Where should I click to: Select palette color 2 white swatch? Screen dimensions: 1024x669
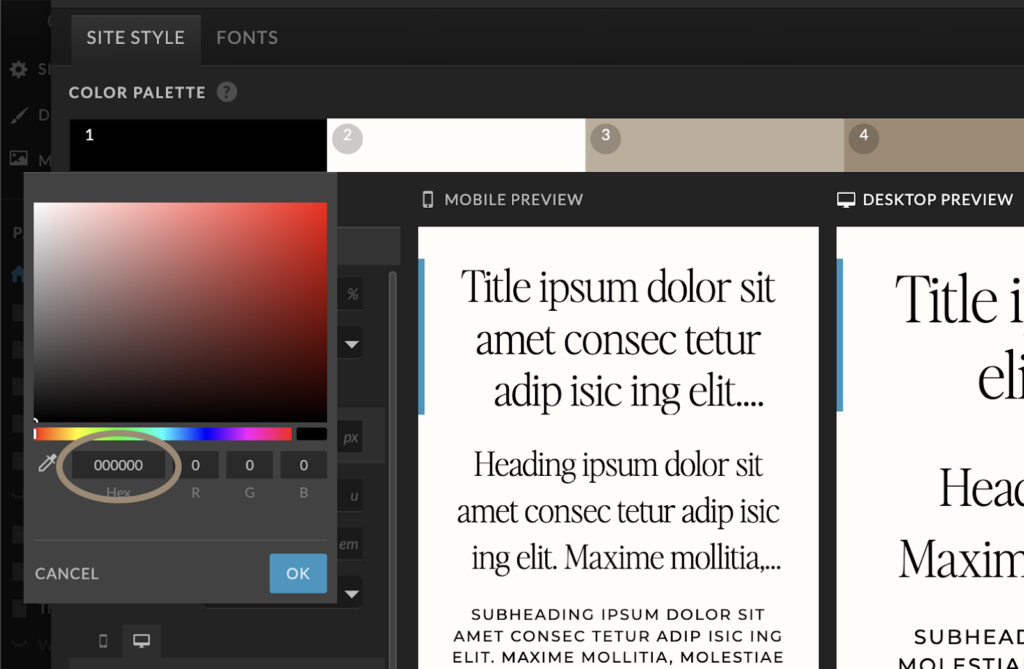click(456, 145)
